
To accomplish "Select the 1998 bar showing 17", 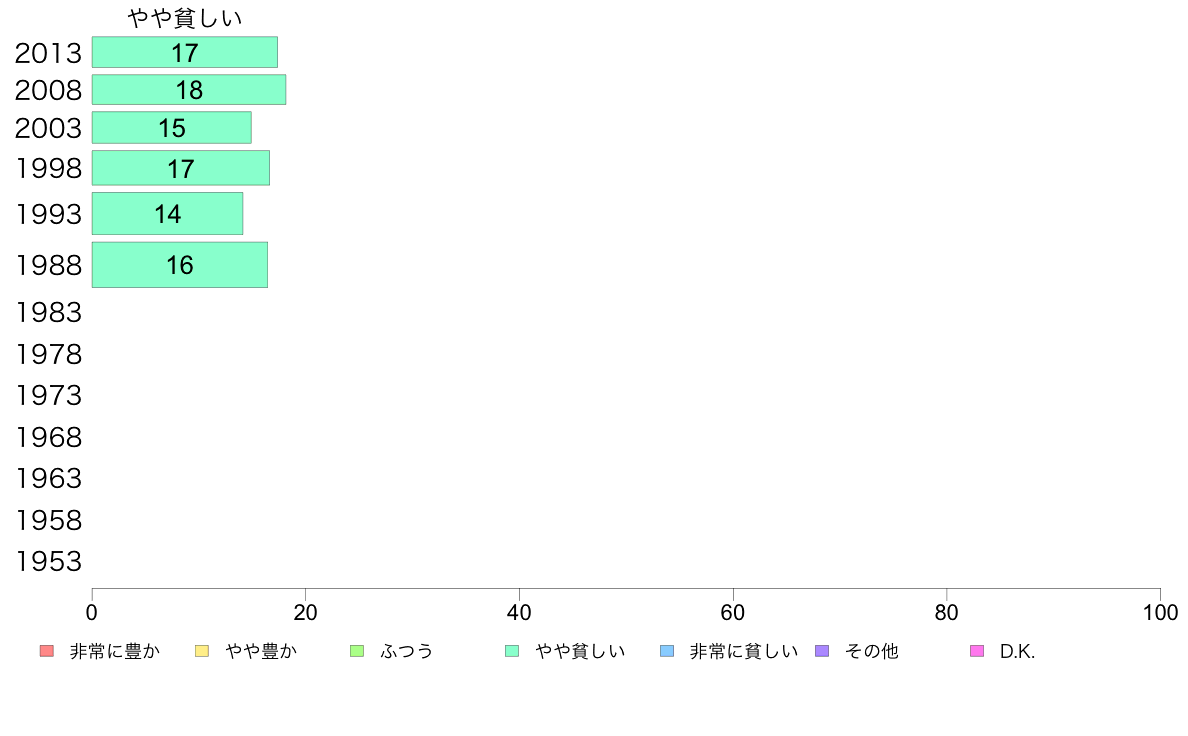I will [x=181, y=168].
